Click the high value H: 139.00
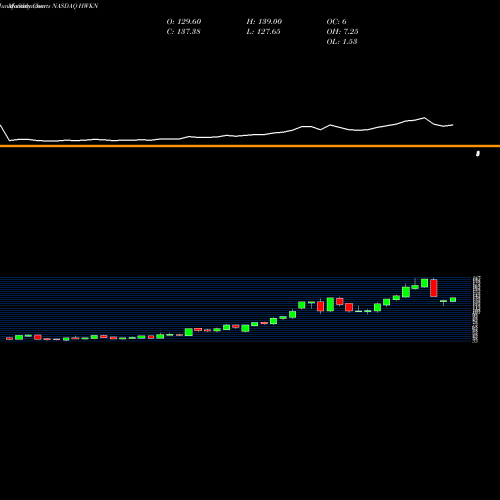 tap(264, 21)
